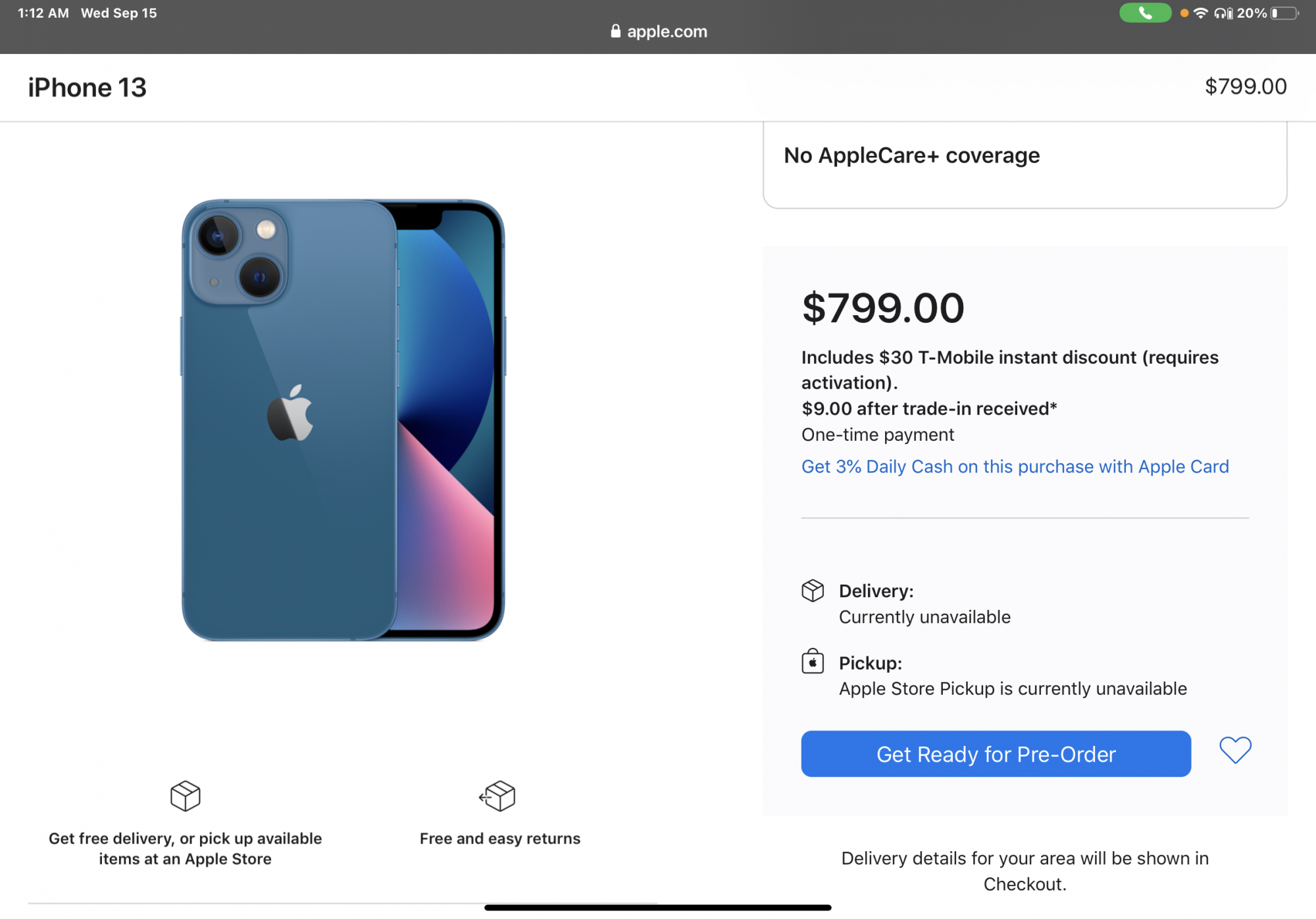Open the 3% Daily Cash Apple Card link
This screenshot has width=1316, height=919.
coord(1015,466)
